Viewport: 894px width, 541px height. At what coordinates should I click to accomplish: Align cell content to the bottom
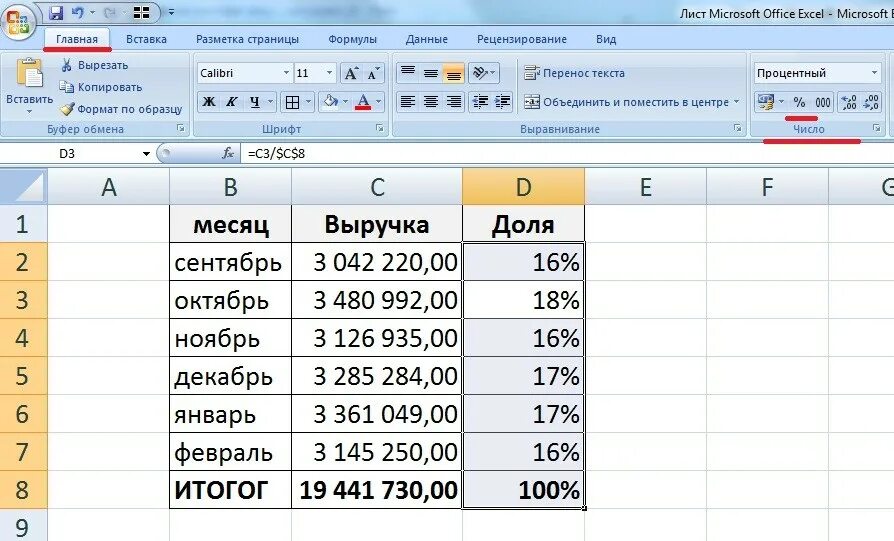coord(454,73)
